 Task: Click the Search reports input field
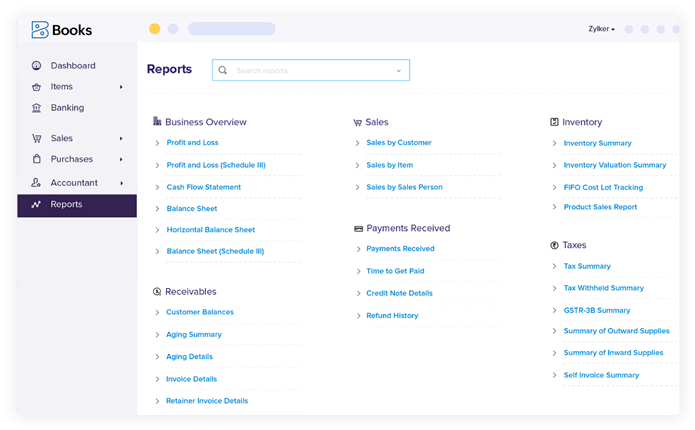click(x=311, y=70)
